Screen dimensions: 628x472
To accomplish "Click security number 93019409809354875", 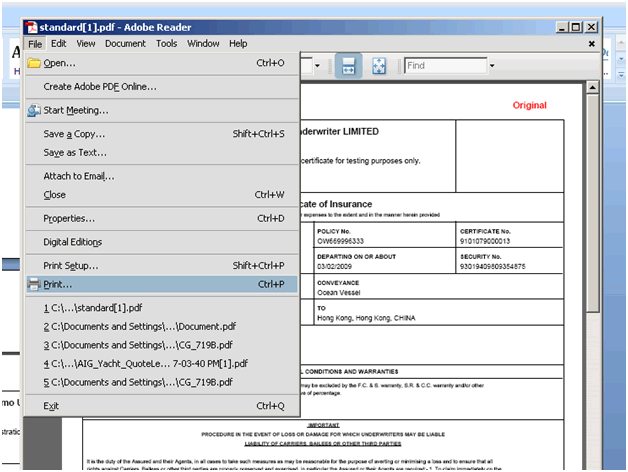I will 493,266.
